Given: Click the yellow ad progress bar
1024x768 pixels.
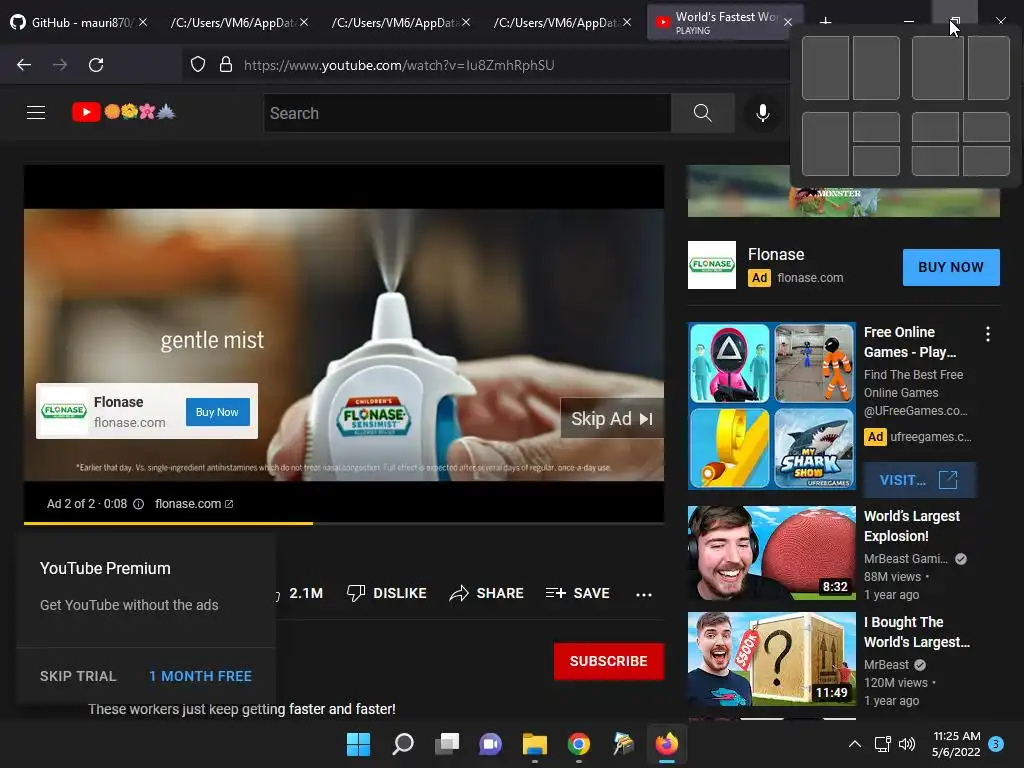Looking at the screenshot, I should (168, 523).
